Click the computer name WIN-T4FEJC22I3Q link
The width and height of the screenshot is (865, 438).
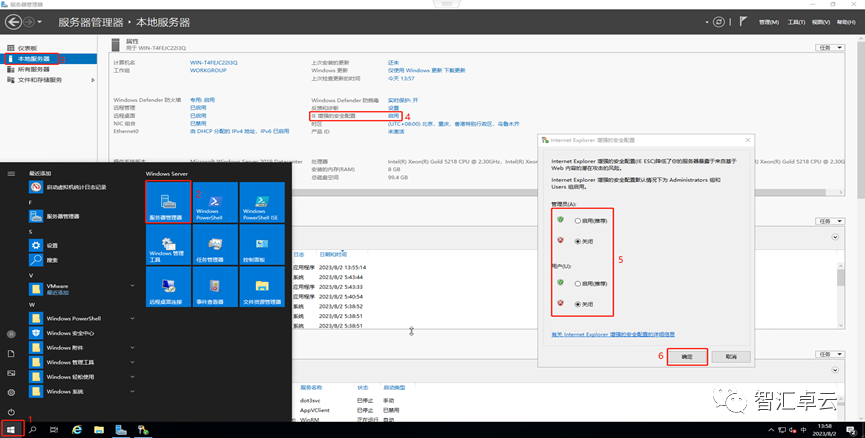[x=213, y=63]
